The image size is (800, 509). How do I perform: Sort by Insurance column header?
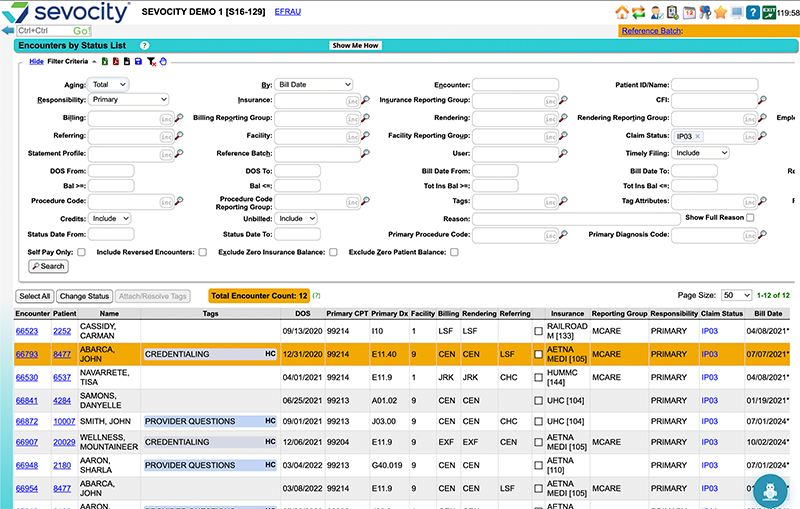click(567, 314)
